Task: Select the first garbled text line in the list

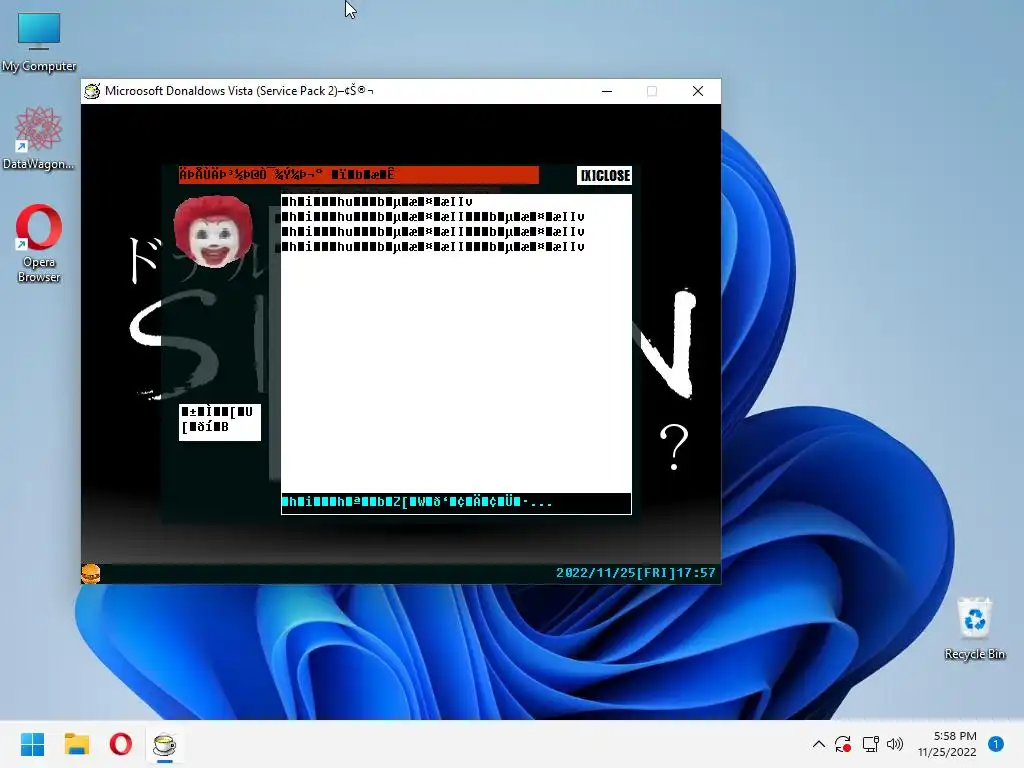Action: click(377, 202)
